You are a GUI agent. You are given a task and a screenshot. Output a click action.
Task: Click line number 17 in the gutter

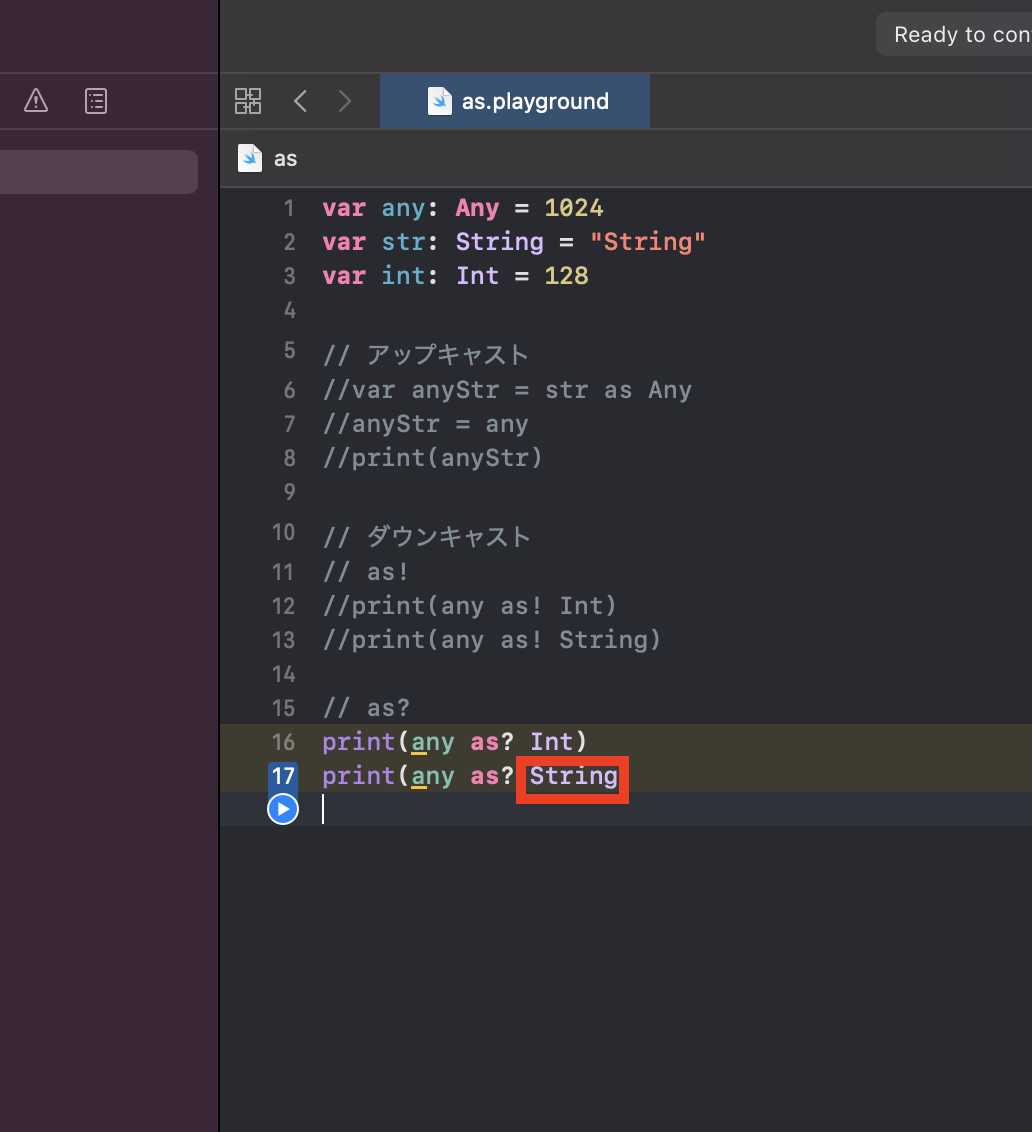click(283, 776)
